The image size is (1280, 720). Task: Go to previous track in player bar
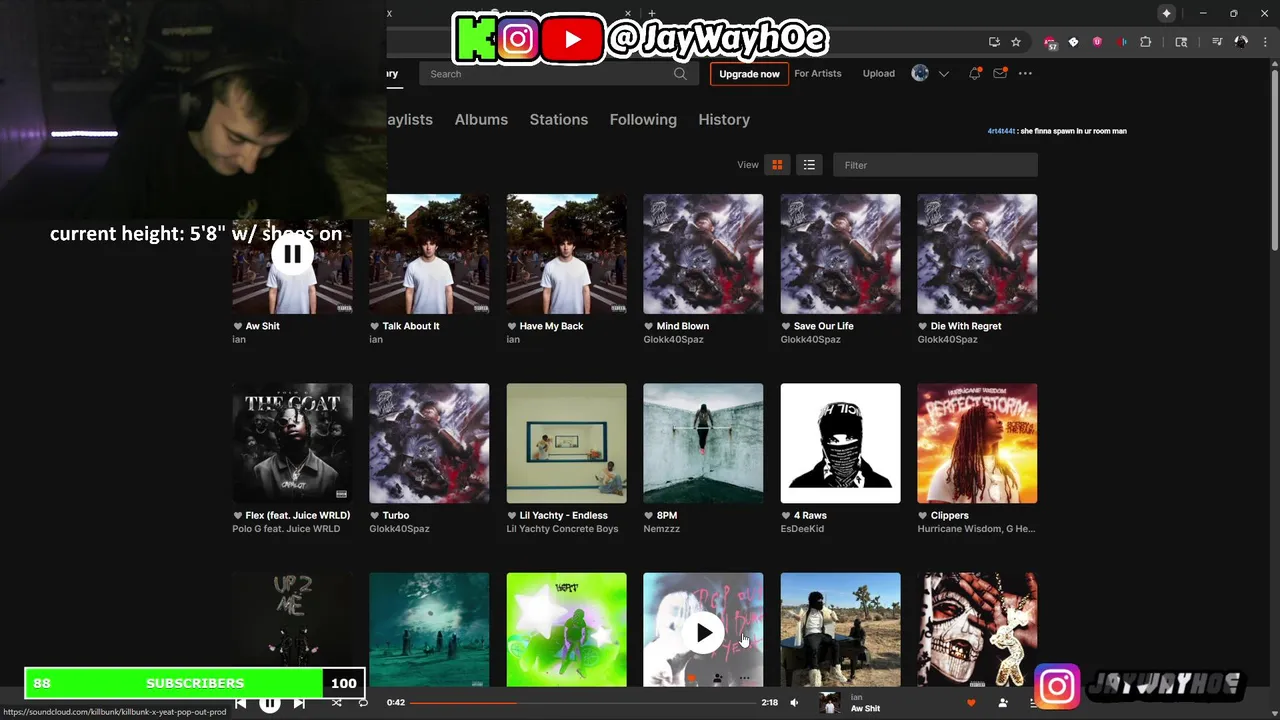(x=241, y=703)
